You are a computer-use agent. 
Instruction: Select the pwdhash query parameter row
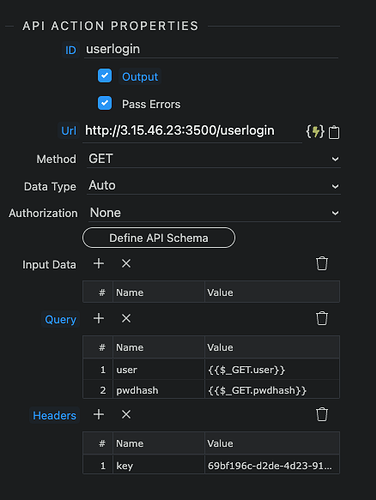(211, 390)
